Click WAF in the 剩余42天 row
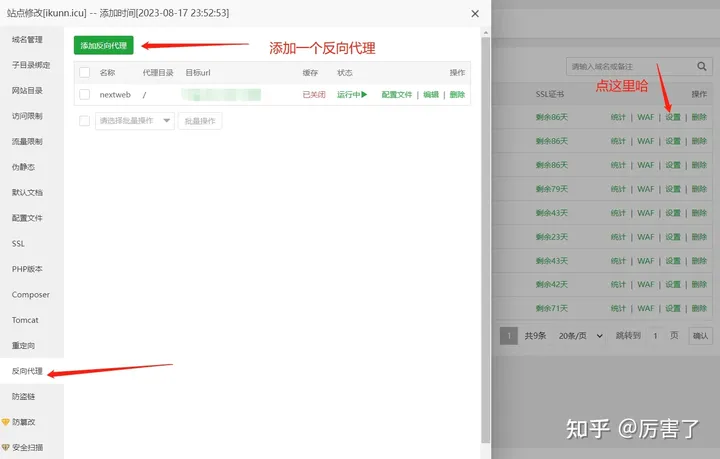 646,285
